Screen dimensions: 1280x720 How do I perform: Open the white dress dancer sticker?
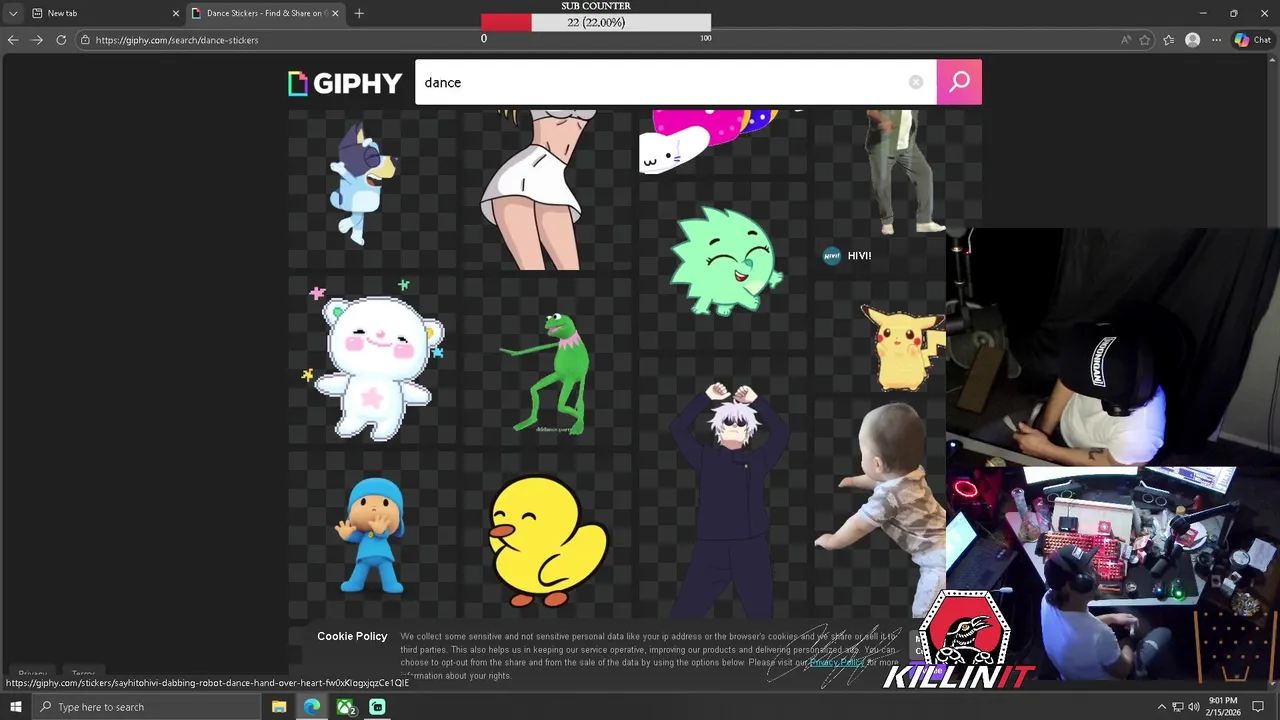click(x=547, y=190)
